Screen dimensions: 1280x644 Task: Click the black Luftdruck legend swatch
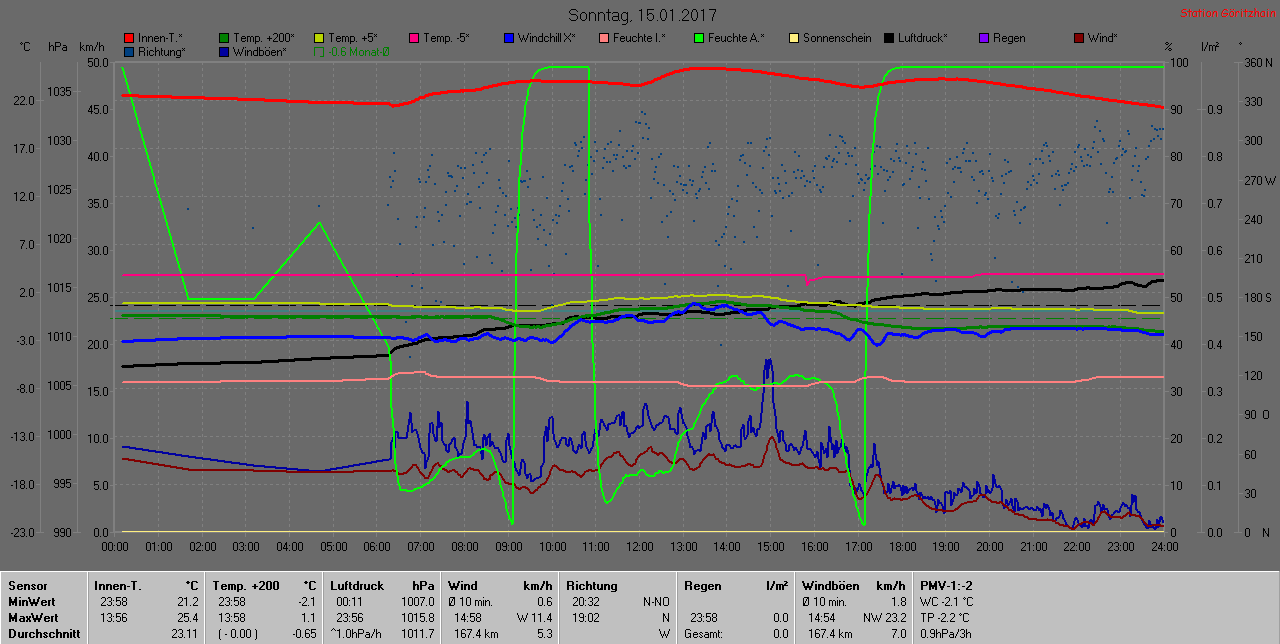889,38
